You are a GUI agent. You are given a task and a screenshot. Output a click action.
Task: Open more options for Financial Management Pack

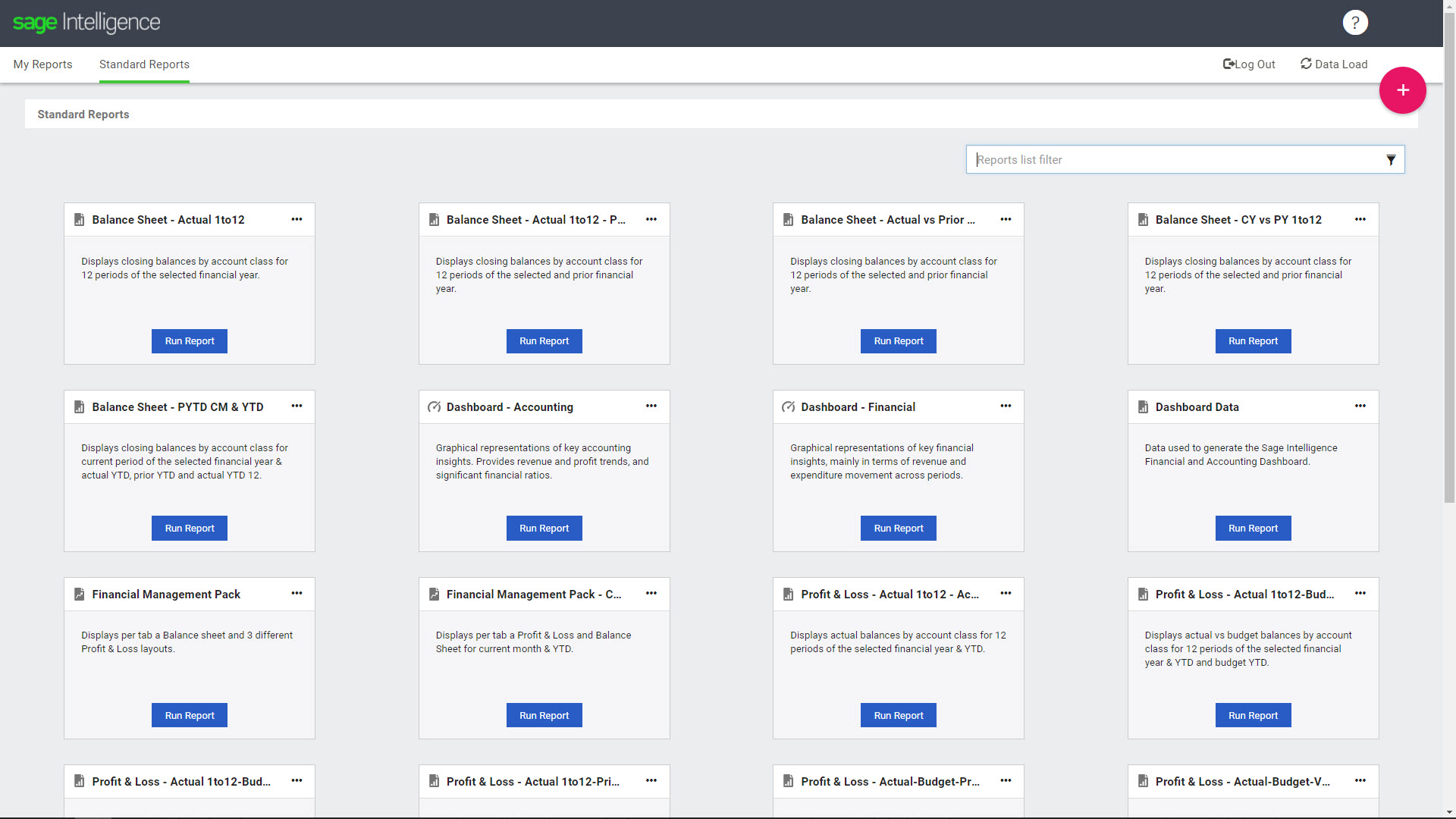tap(297, 594)
